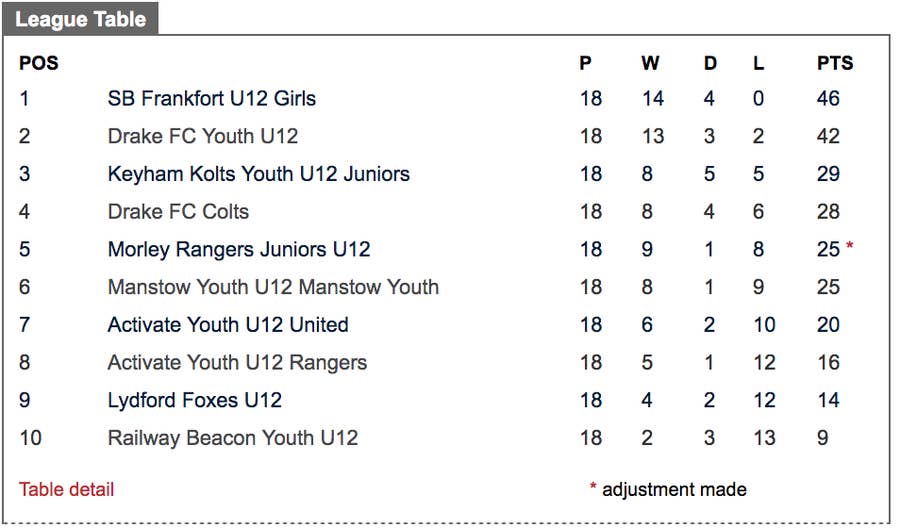Click the POS column header

click(x=39, y=63)
